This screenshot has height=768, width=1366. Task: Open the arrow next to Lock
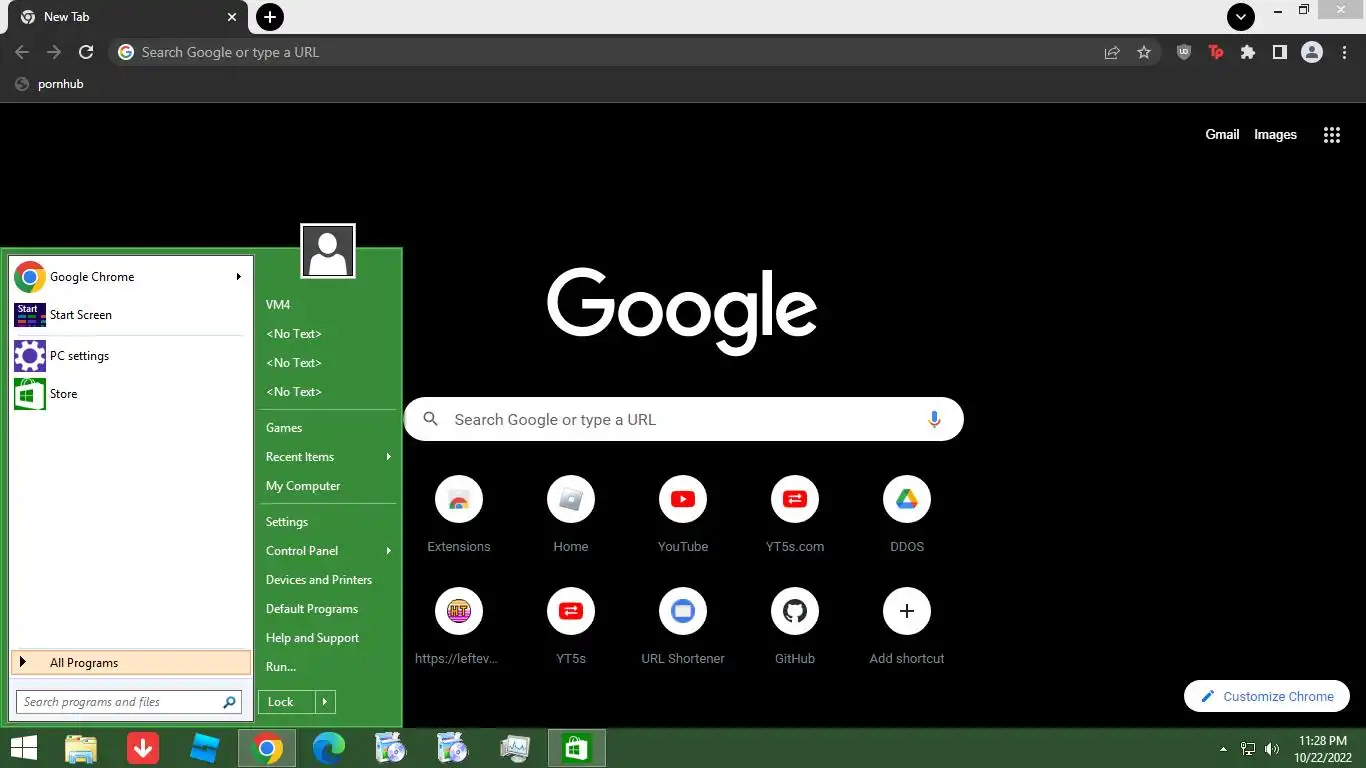(325, 702)
